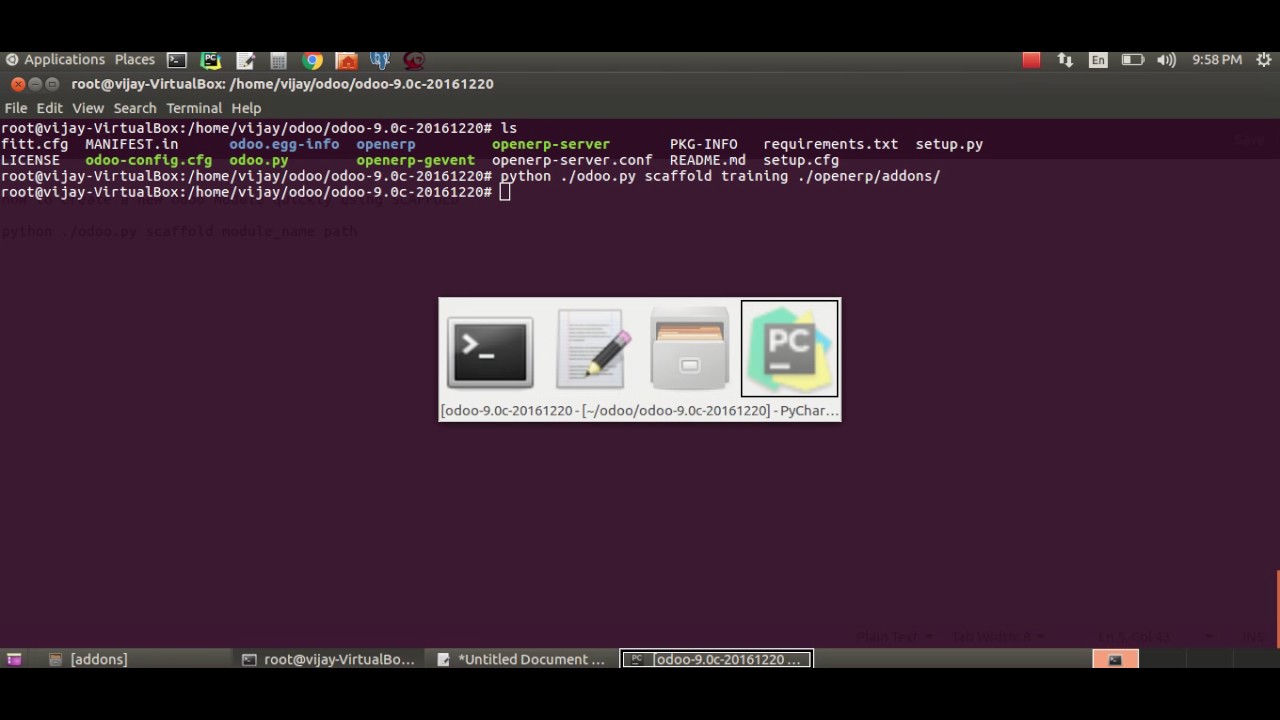Click the terminal window title text
The height and width of the screenshot is (720, 1280).
[x=282, y=84]
